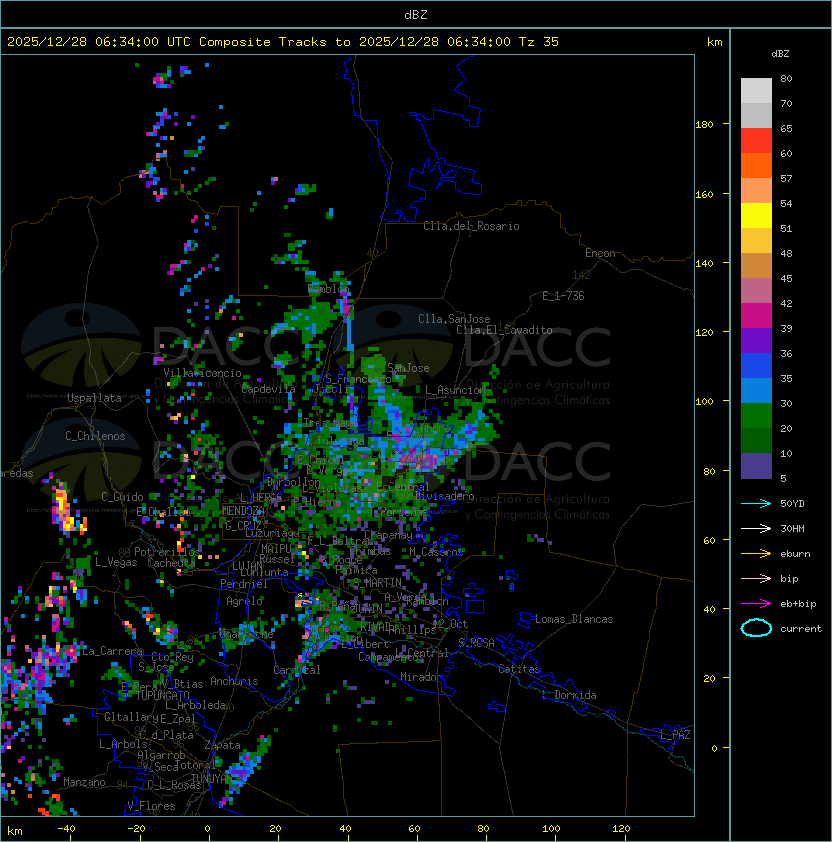
Task: Click the 'dBZ' heading above color scale
Action: [x=780, y=54]
